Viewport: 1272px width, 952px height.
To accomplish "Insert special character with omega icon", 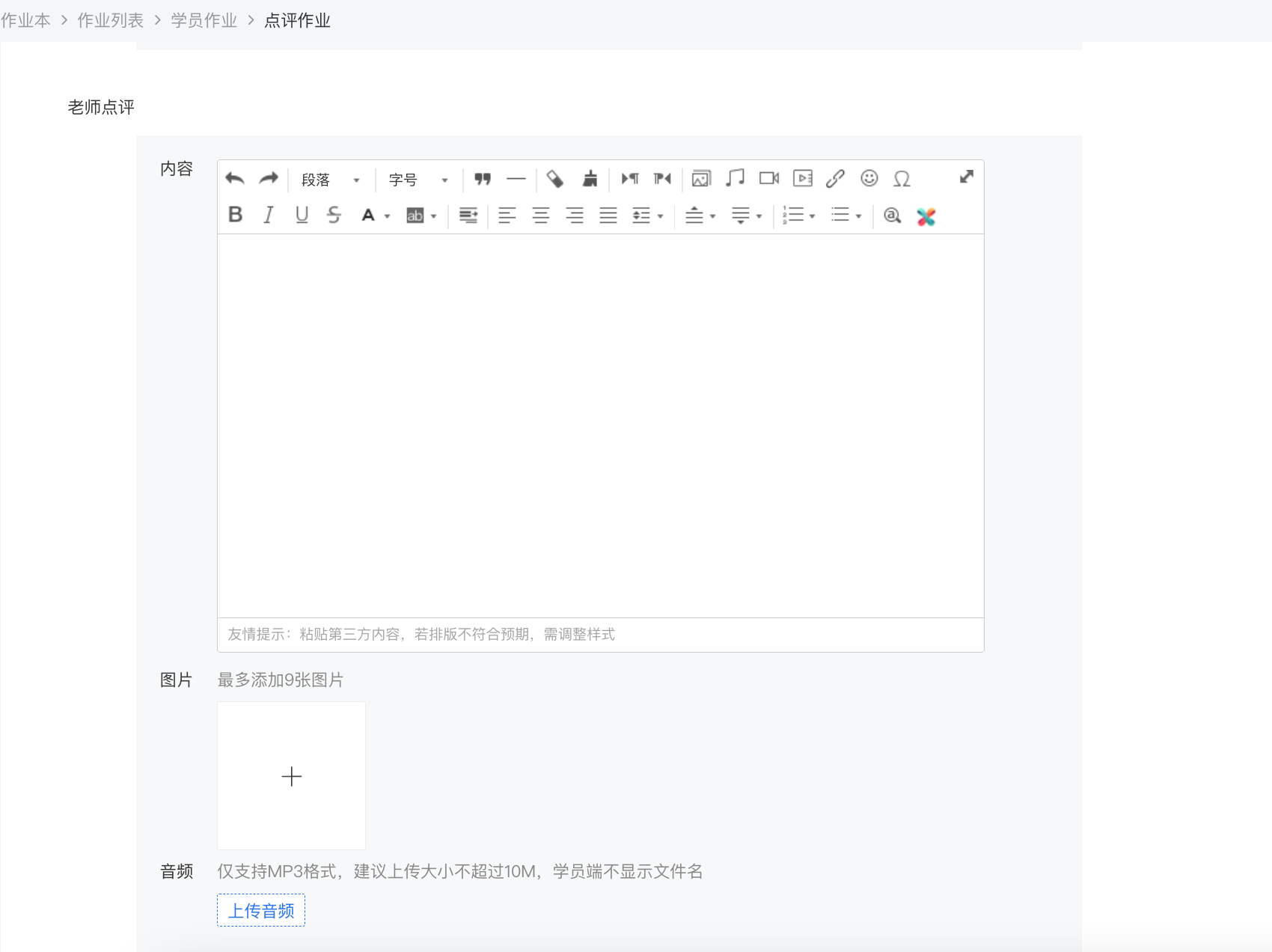I will [902, 179].
